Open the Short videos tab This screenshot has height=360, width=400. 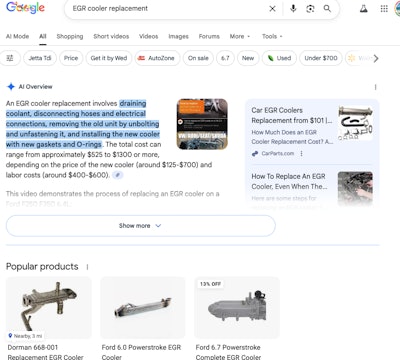(111, 36)
